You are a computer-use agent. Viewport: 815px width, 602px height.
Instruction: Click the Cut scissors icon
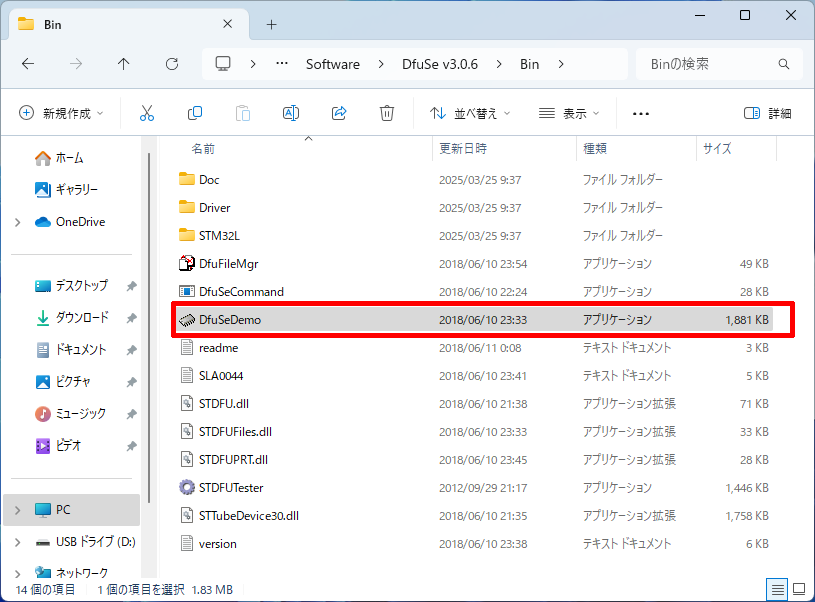(147, 113)
